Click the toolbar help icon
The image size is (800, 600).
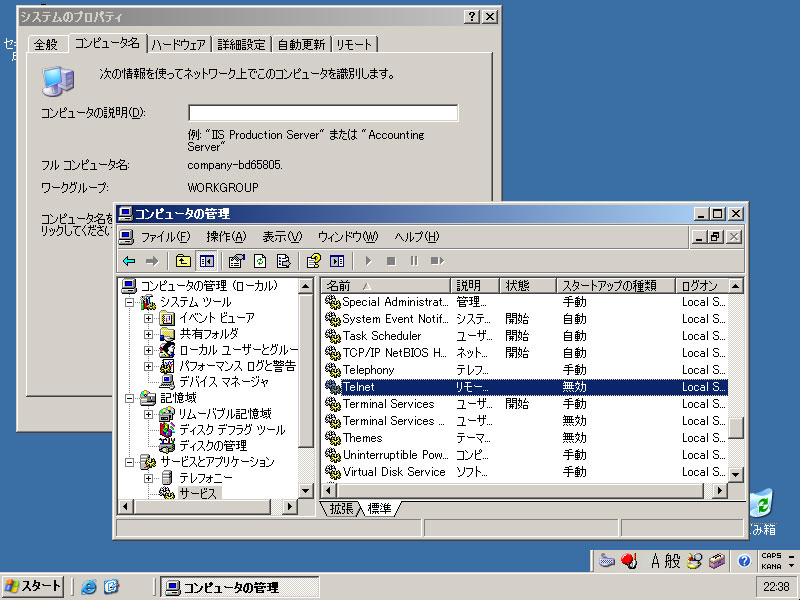(313, 261)
